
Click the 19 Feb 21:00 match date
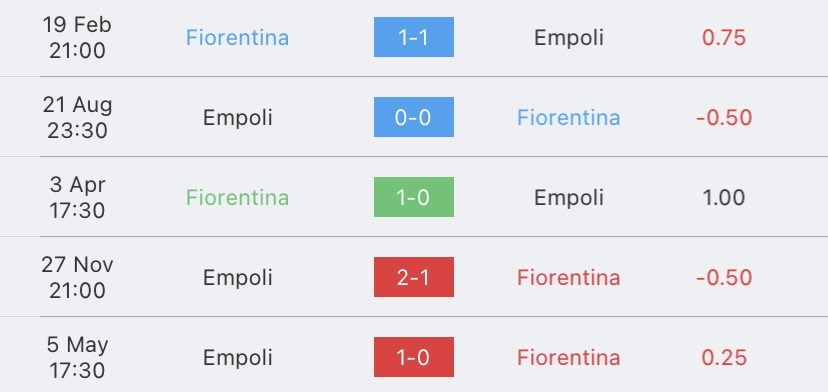tap(77, 38)
